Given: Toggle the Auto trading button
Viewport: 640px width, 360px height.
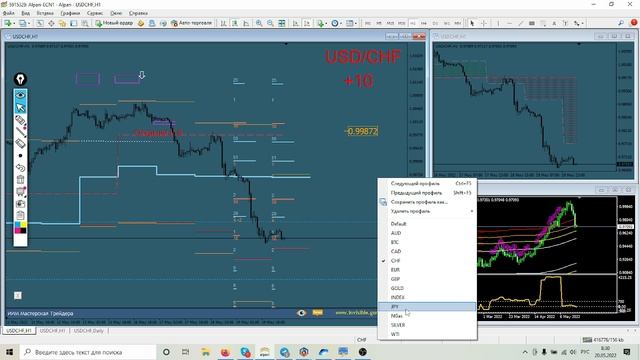Looking at the screenshot, I should pos(191,23).
